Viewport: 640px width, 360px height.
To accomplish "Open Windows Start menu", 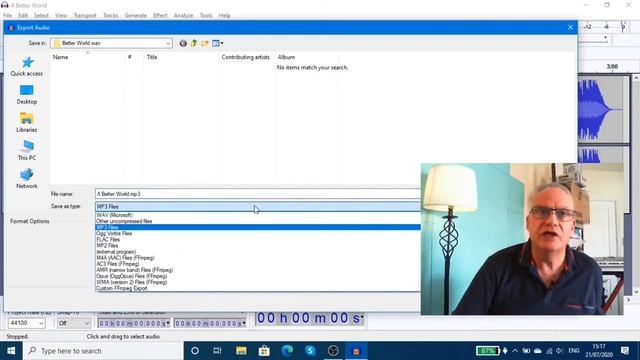I will click(x=11, y=351).
